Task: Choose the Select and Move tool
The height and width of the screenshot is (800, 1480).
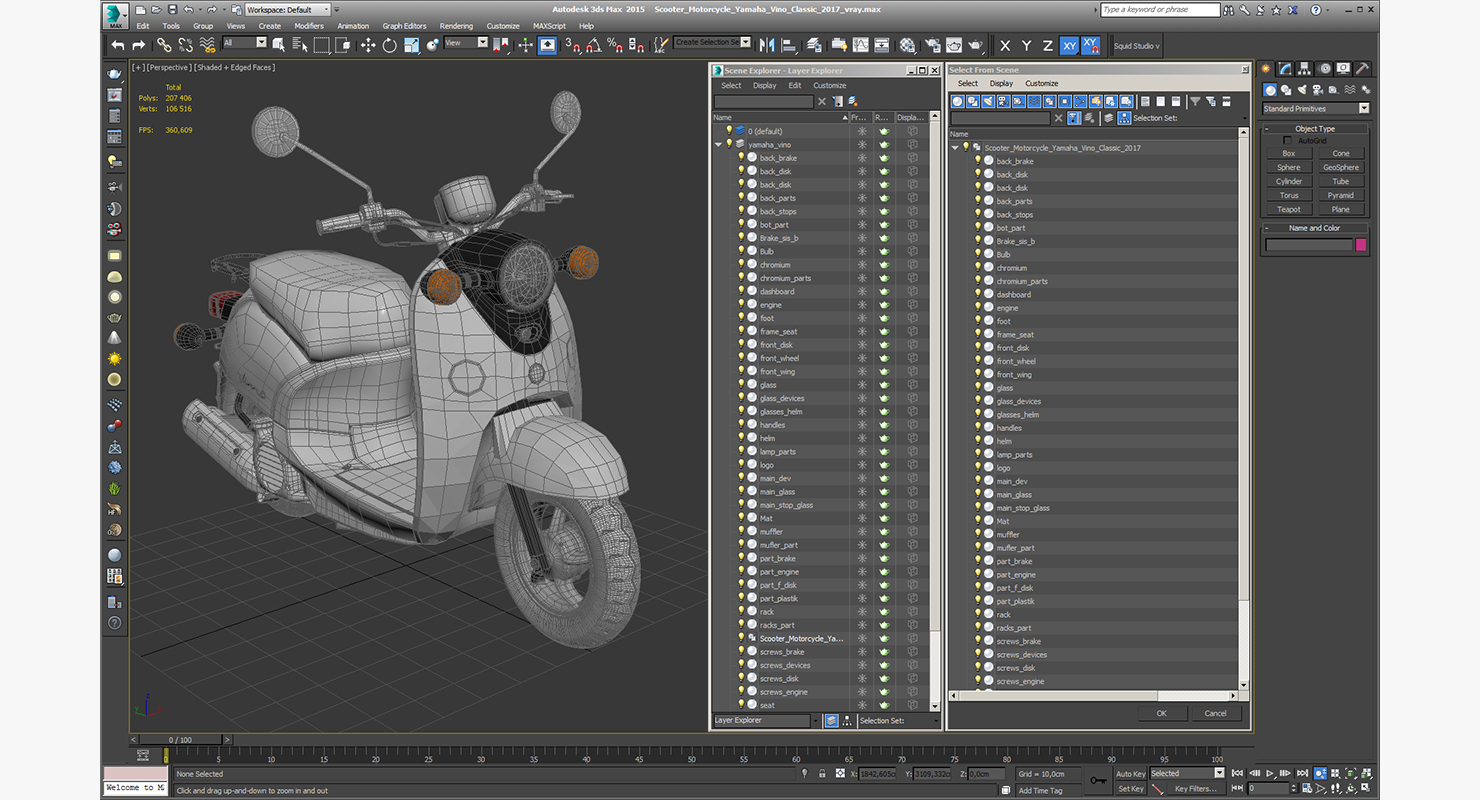Action: point(368,45)
